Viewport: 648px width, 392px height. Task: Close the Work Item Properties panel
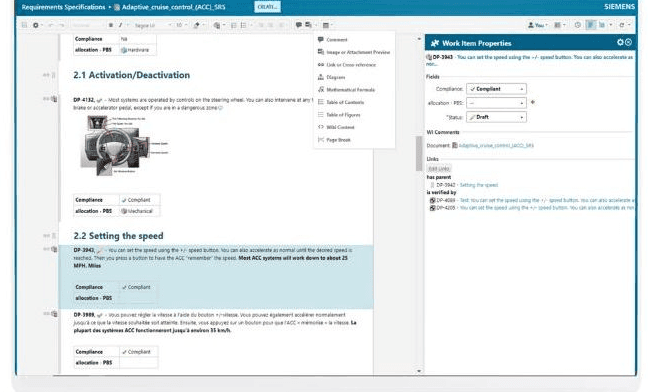click(x=629, y=42)
